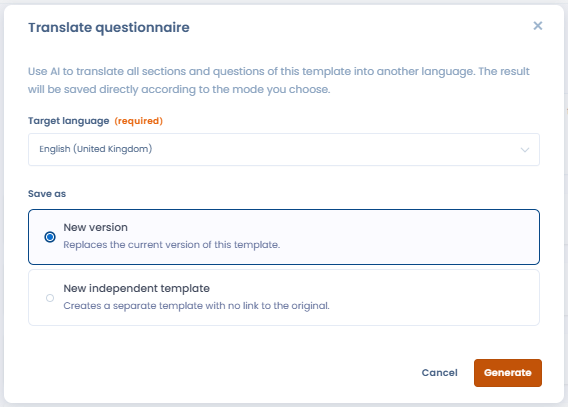Click the Target language field label
This screenshot has height=407, width=568.
68,121
